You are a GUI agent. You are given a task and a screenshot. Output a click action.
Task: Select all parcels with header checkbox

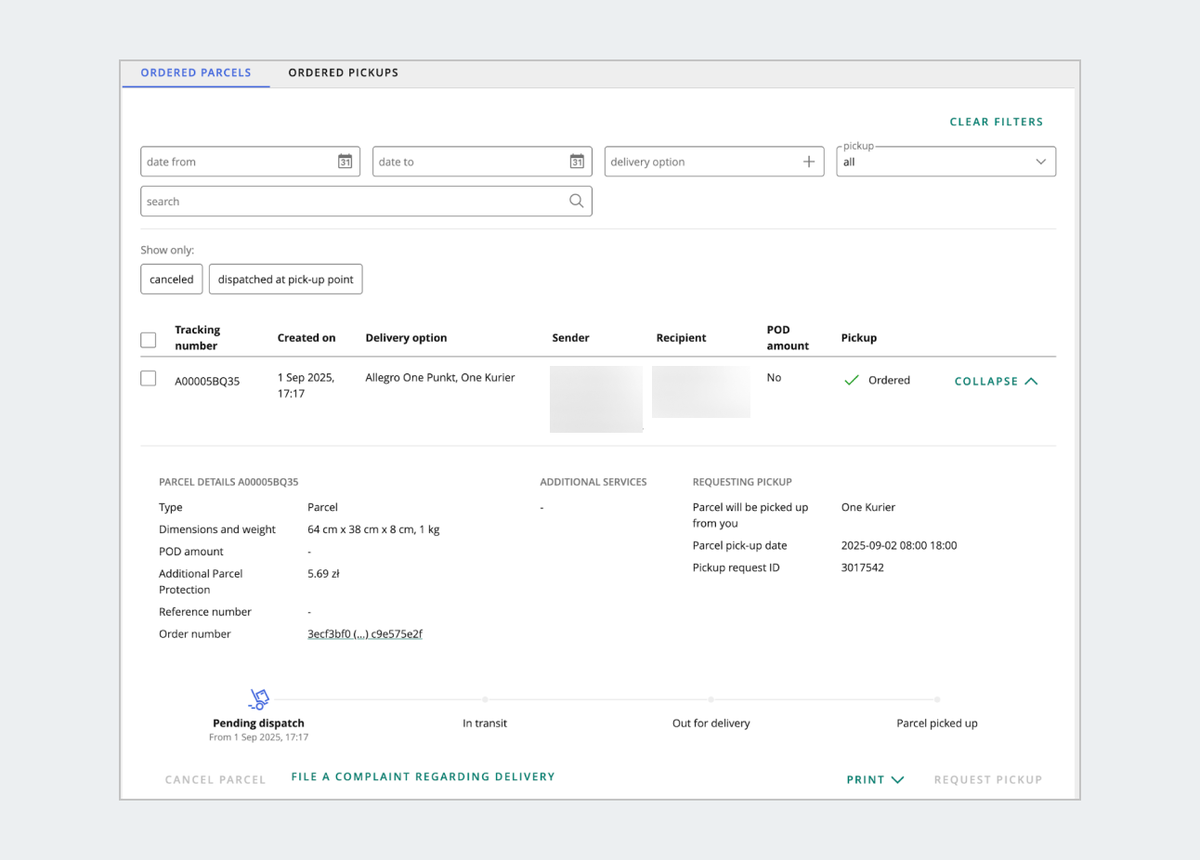point(148,340)
